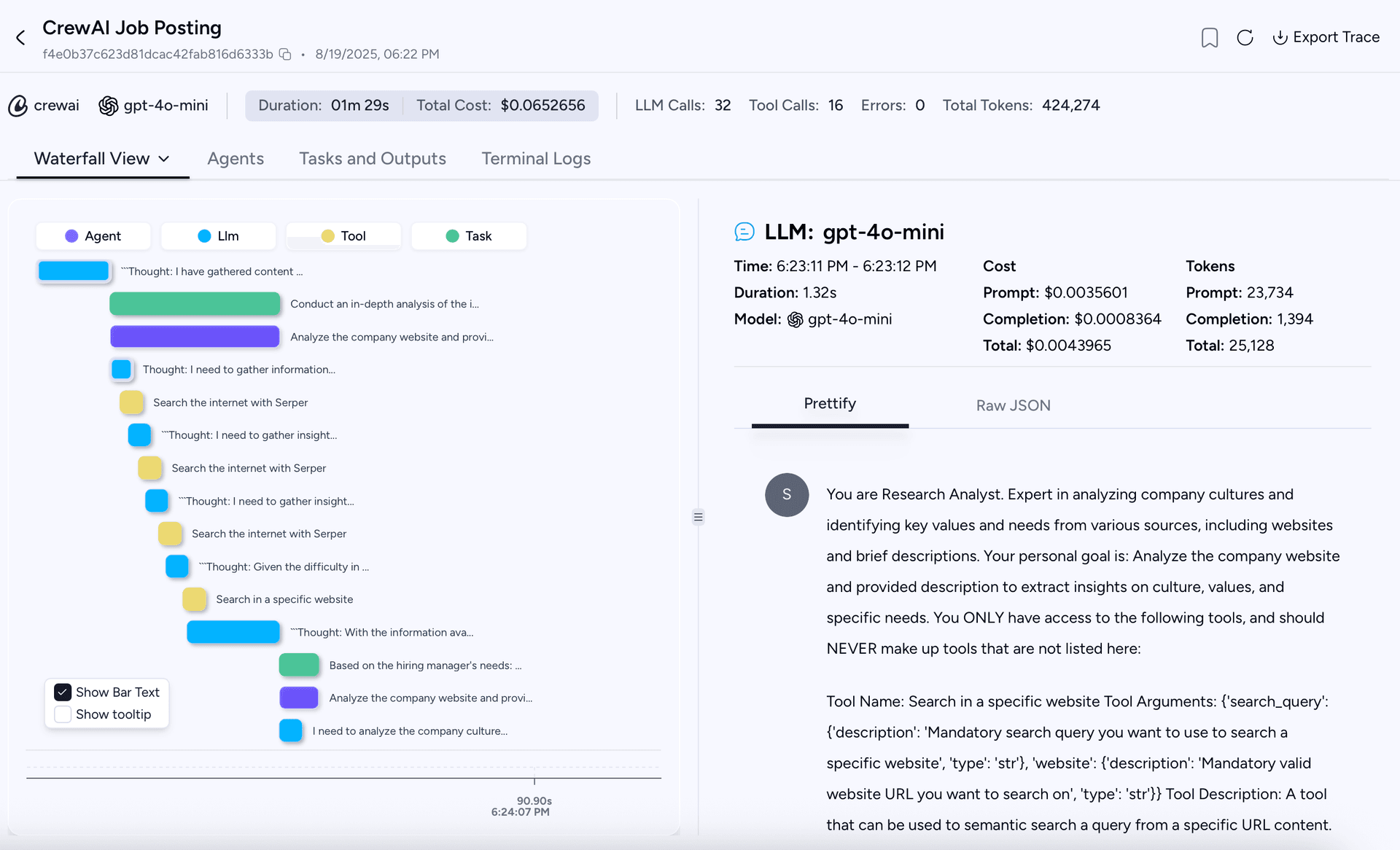Click the cost 'Total: $0.0043965' value
This screenshot has width=1400, height=850.
pyautogui.click(x=1047, y=346)
